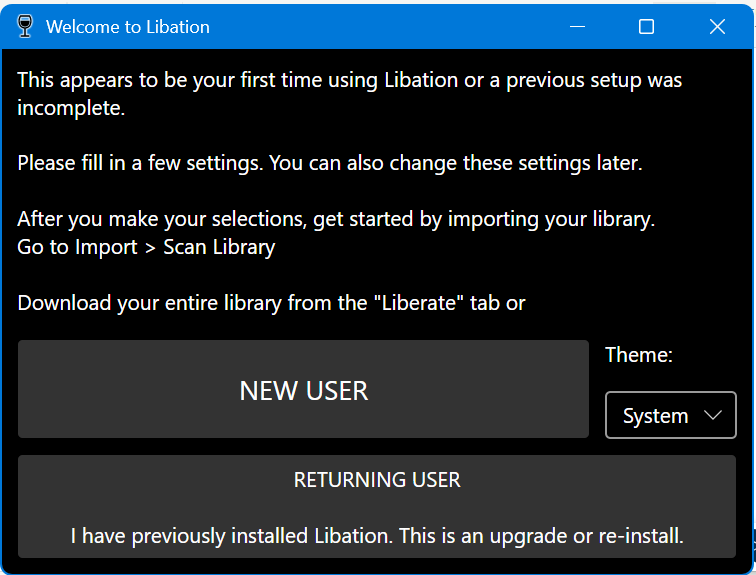Click the 'previously installed Libation' description text

377,536
